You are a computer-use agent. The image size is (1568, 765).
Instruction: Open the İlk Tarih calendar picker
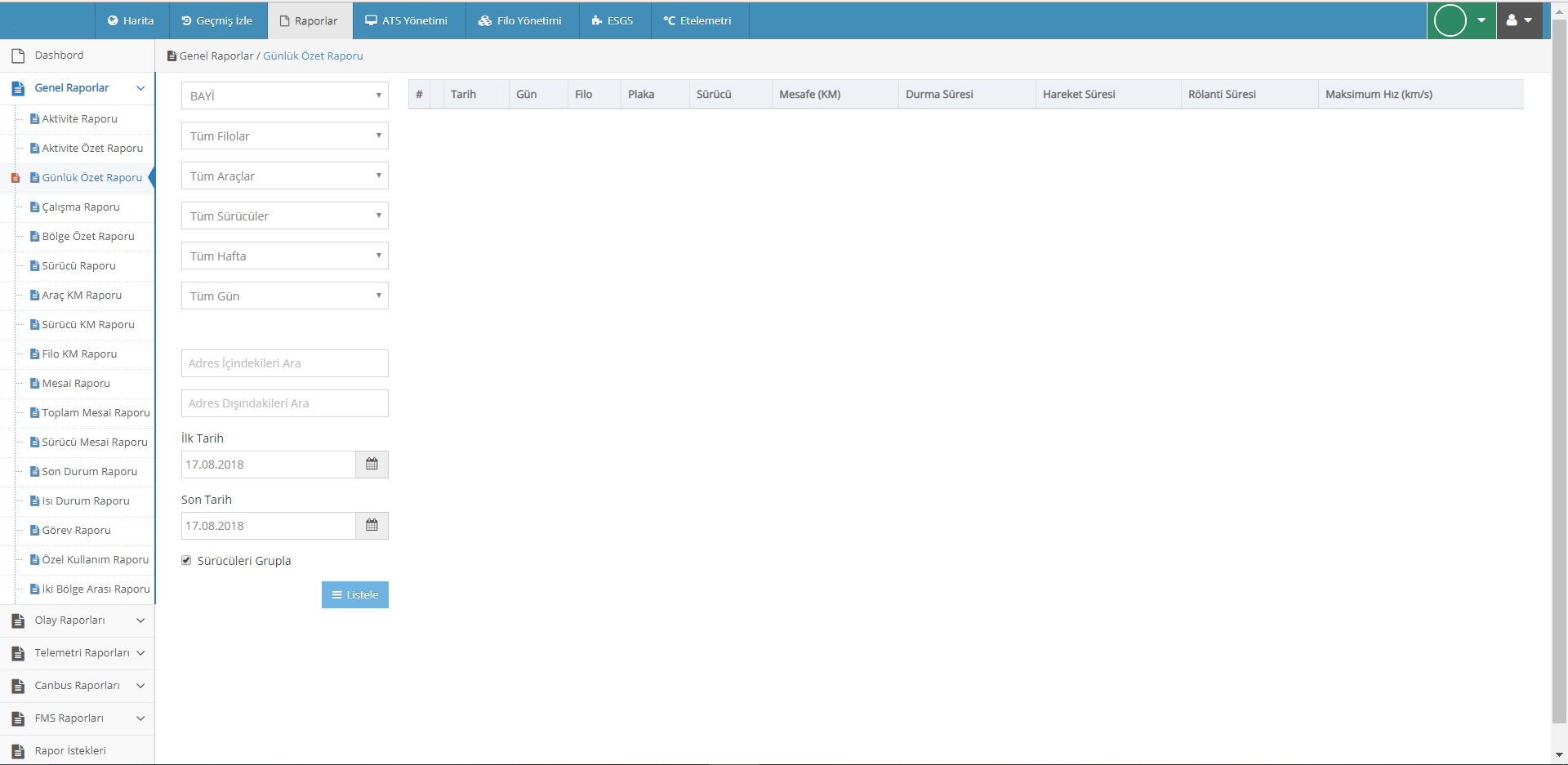coord(372,465)
